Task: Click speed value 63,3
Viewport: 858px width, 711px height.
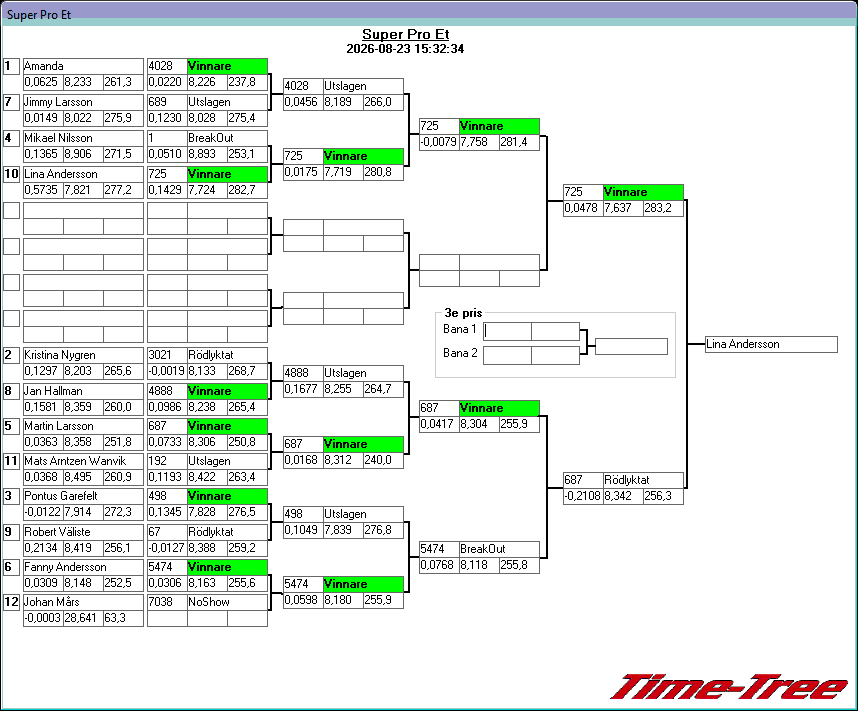Action: pyautogui.click(x=123, y=618)
